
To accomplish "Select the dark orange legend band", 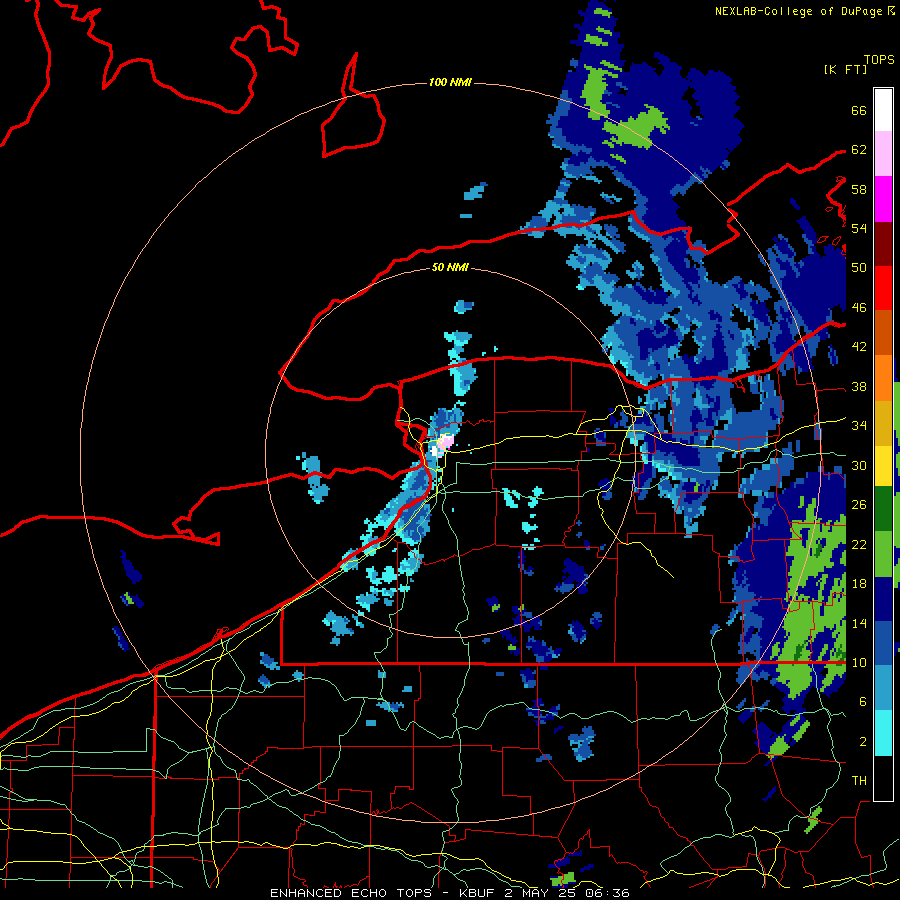I will click(x=883, y=333).
